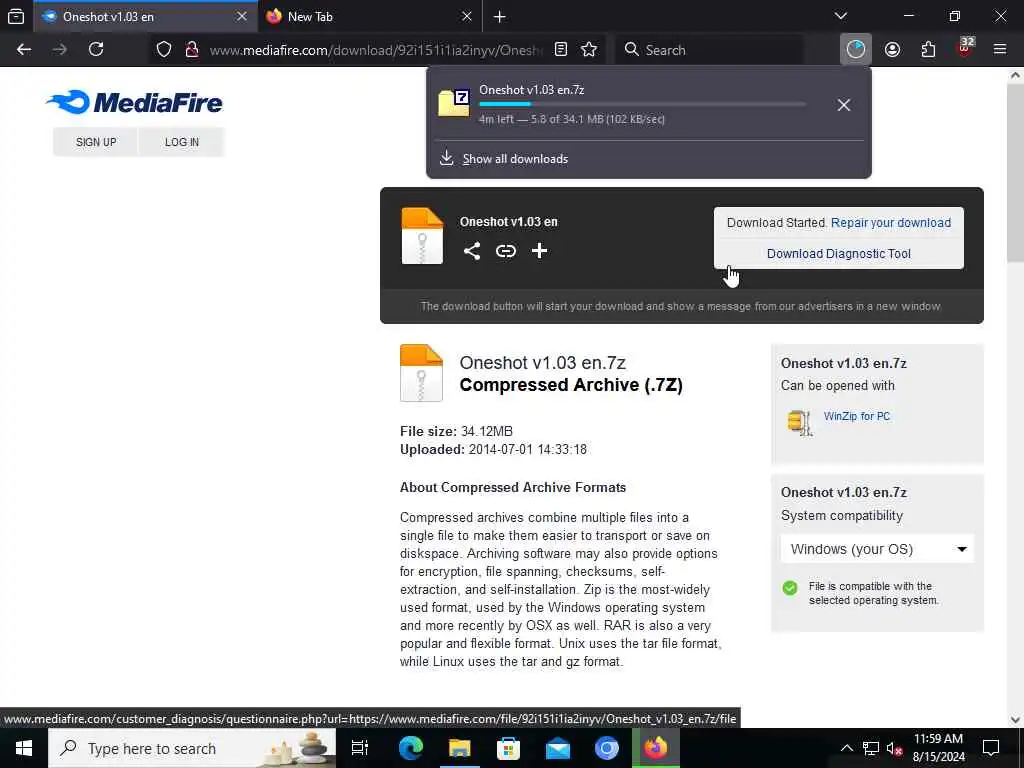Open Task View on the taskbar

click(360, 748)
